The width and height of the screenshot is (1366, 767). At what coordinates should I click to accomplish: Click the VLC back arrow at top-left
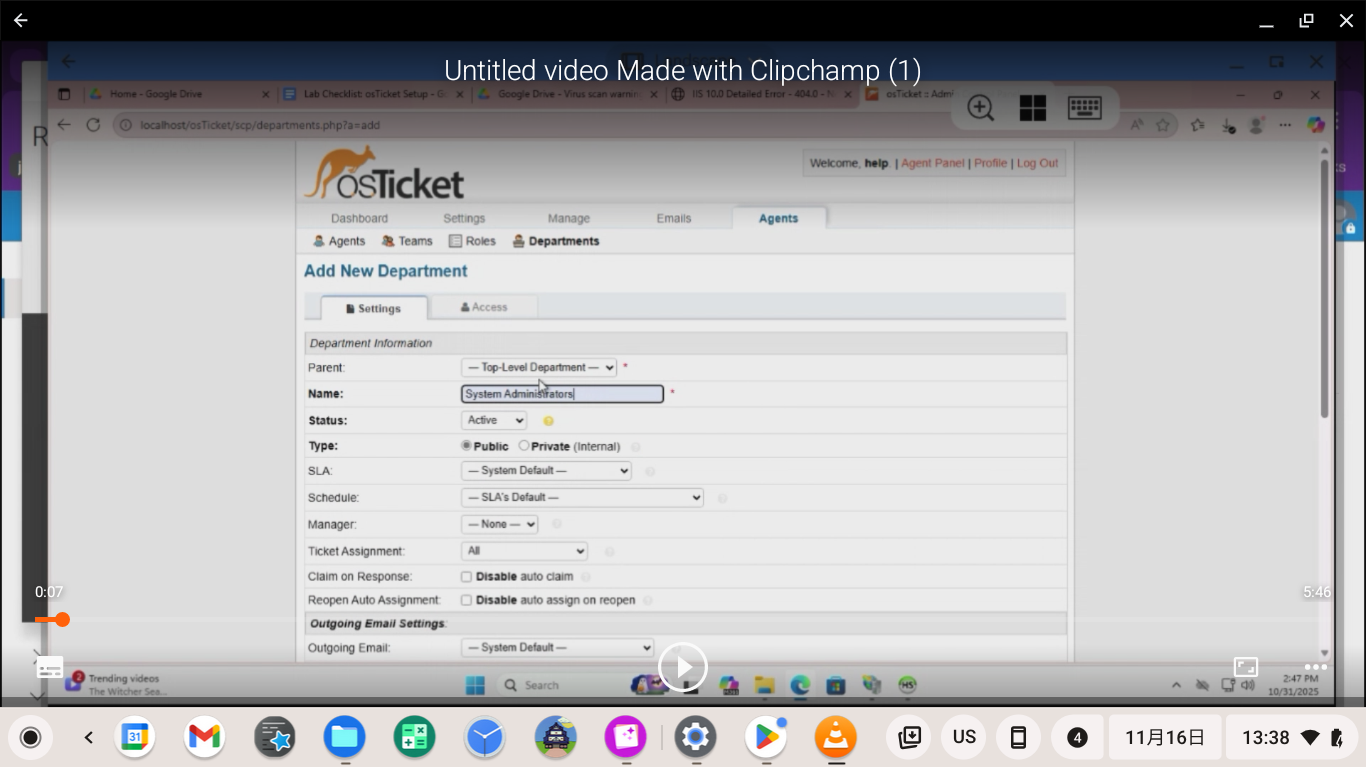pos(20,20)
